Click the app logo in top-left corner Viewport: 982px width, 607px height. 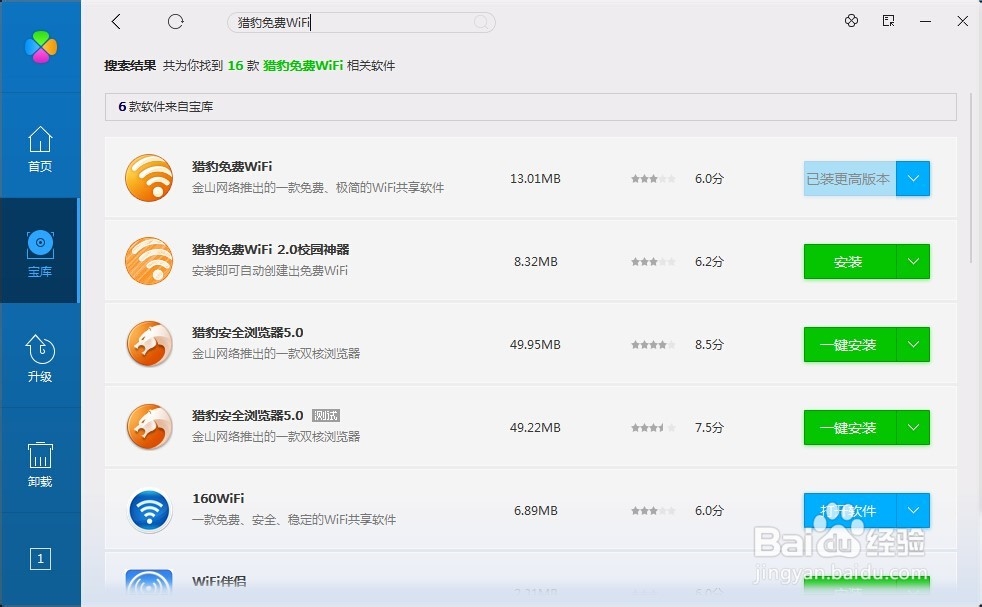point(41,46)
